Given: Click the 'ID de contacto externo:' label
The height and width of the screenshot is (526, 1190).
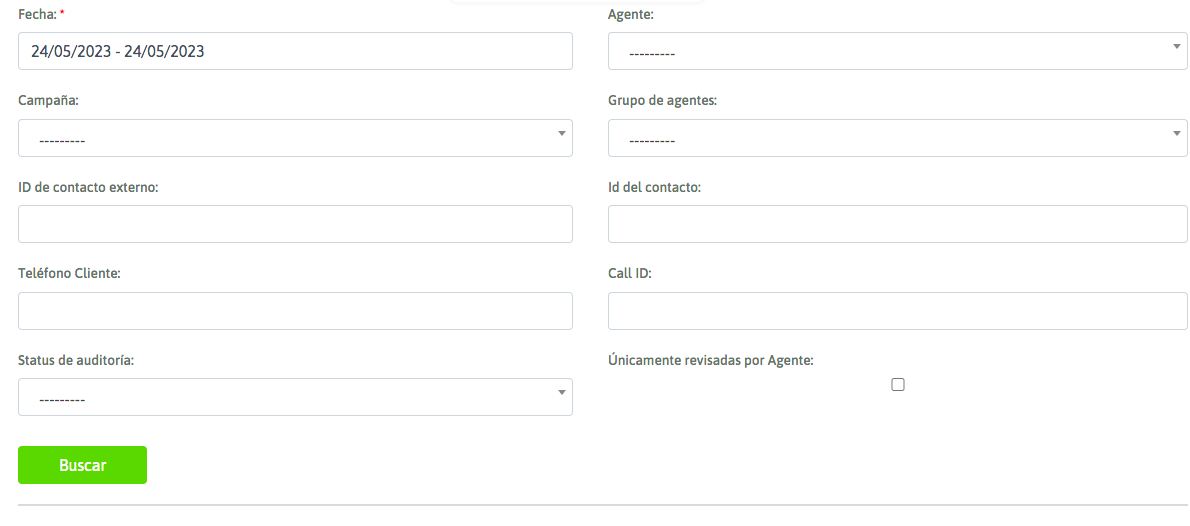Looking at the screenshot, I should [x=88, y=187].
